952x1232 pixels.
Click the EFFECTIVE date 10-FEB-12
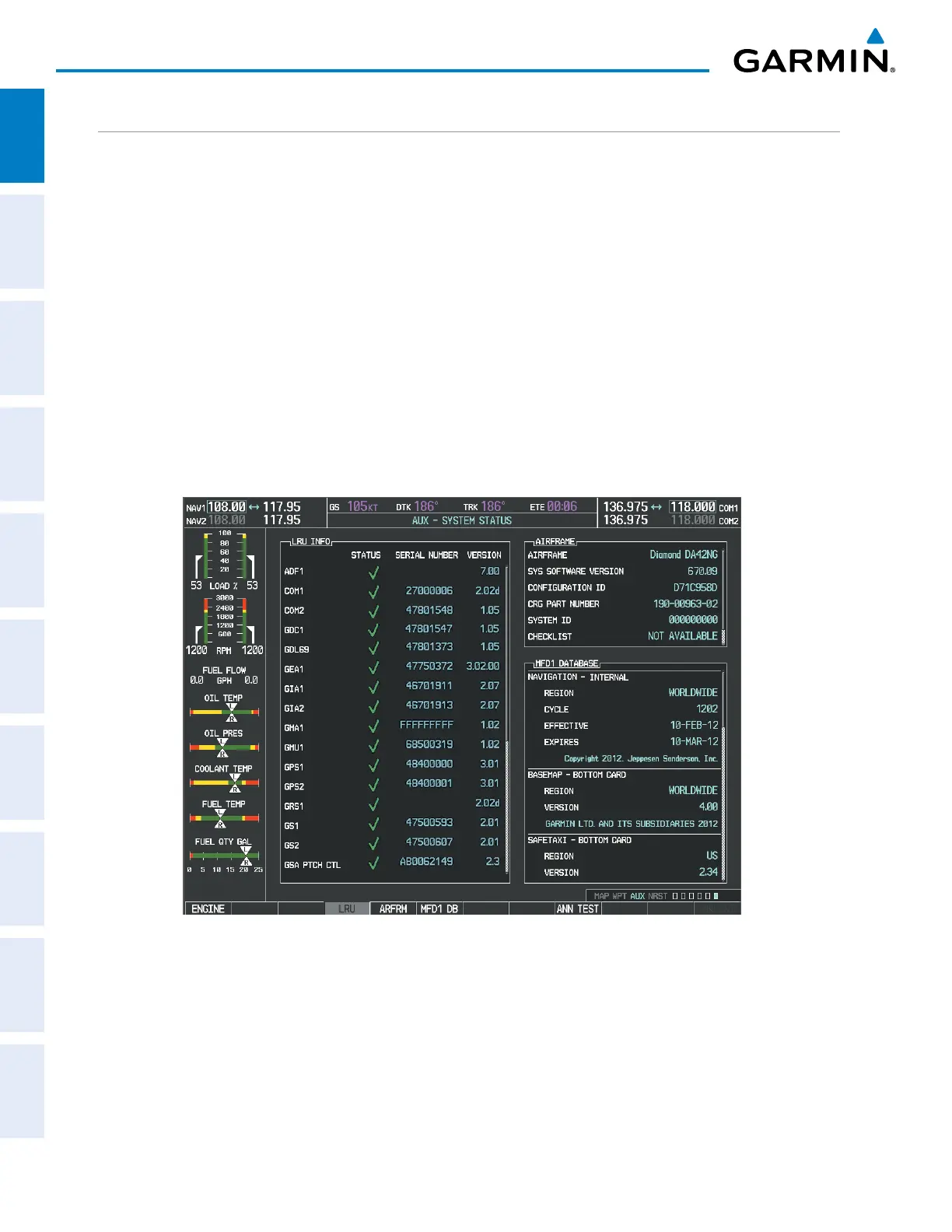[x=695, y=725]
